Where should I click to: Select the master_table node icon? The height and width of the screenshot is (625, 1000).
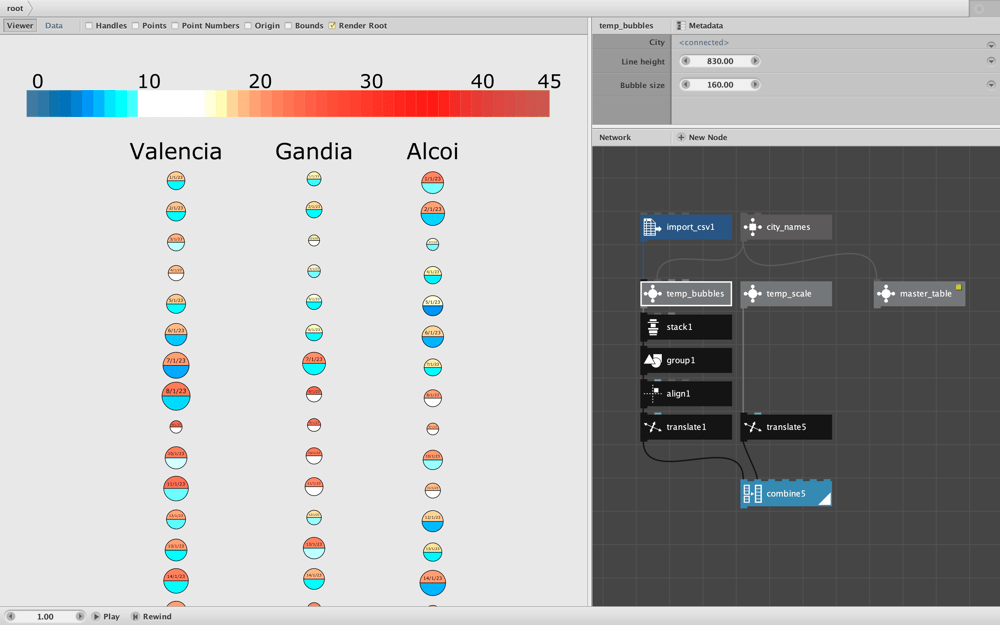point(886,294)
